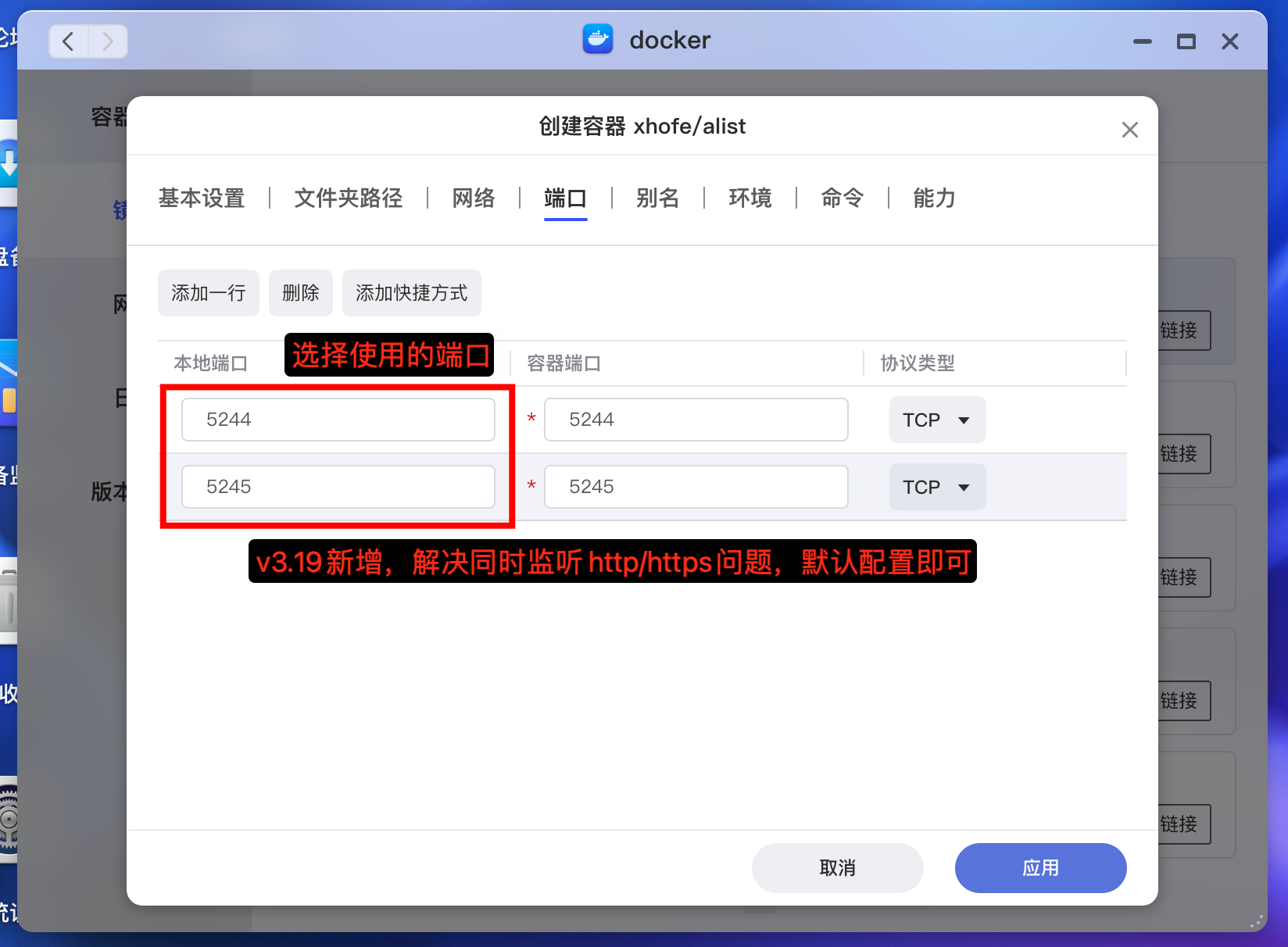The image size is (1288, 947).
Task: Click 取消 to cancel
Action: pos(838,868)
